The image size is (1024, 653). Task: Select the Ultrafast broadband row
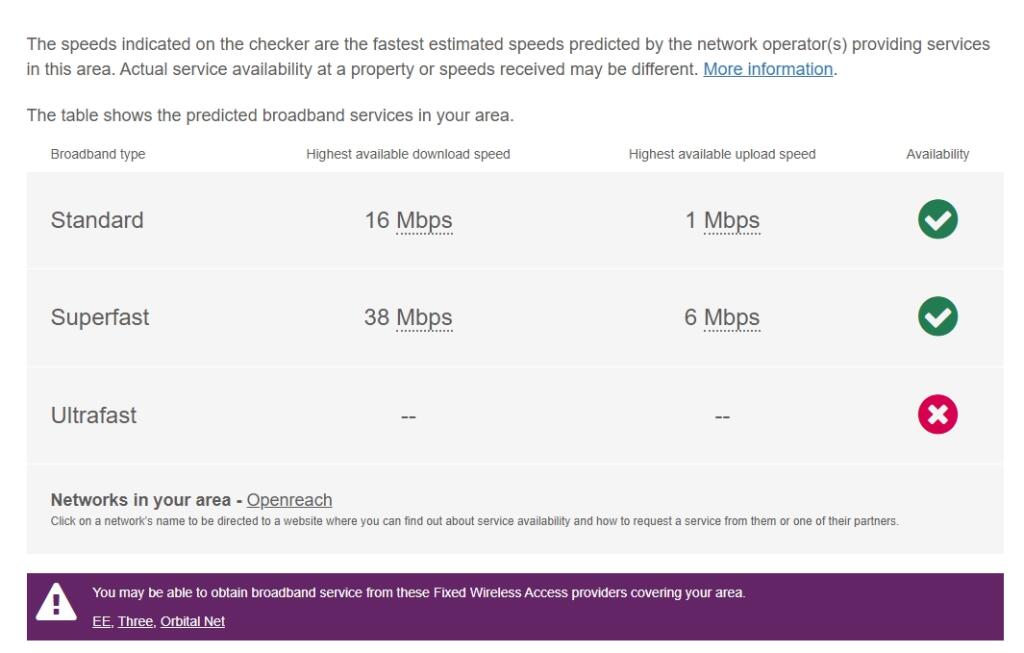click(92, 413)
